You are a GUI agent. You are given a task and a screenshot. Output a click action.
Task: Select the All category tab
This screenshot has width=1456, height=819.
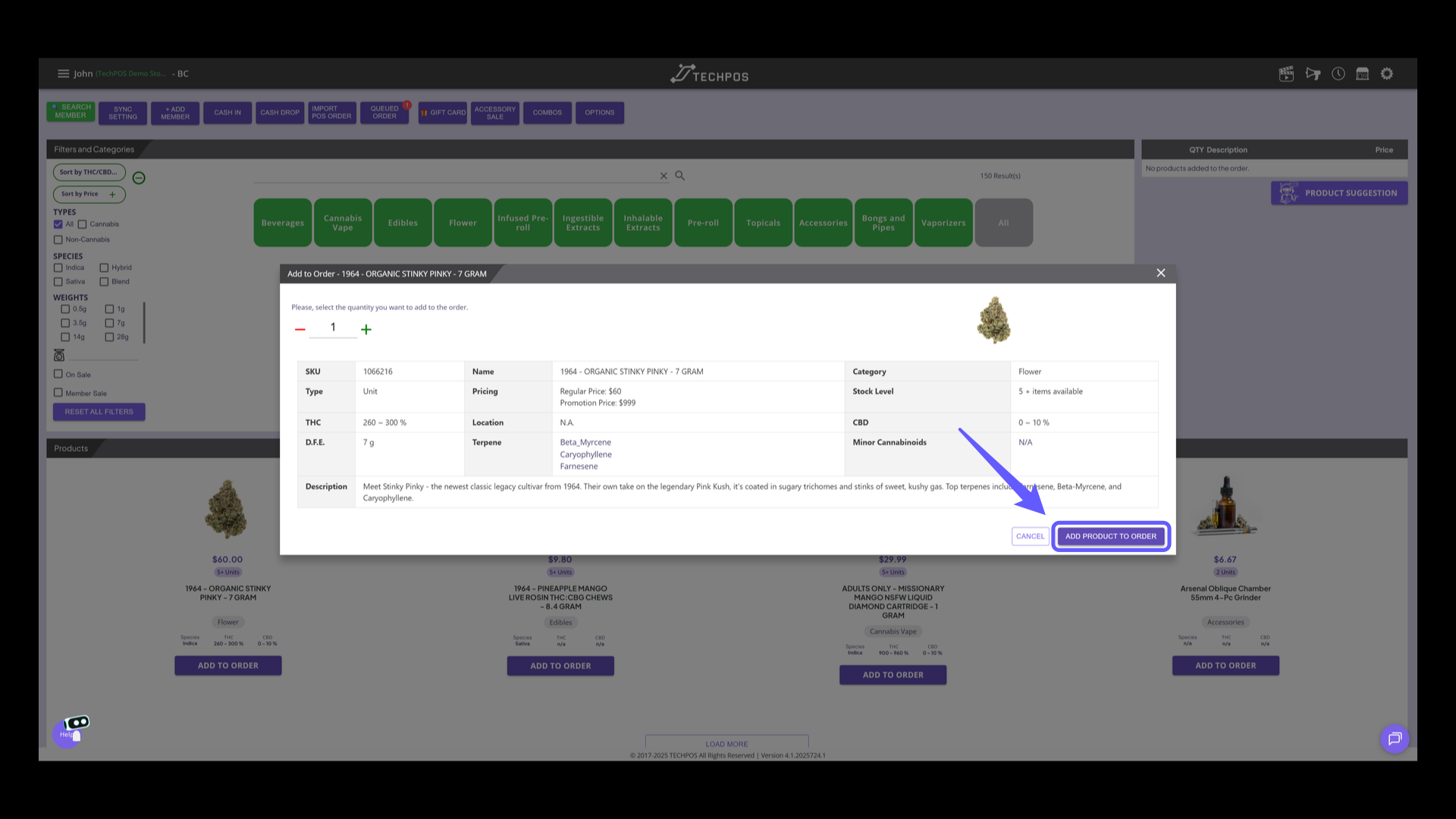pos(1003,223)
